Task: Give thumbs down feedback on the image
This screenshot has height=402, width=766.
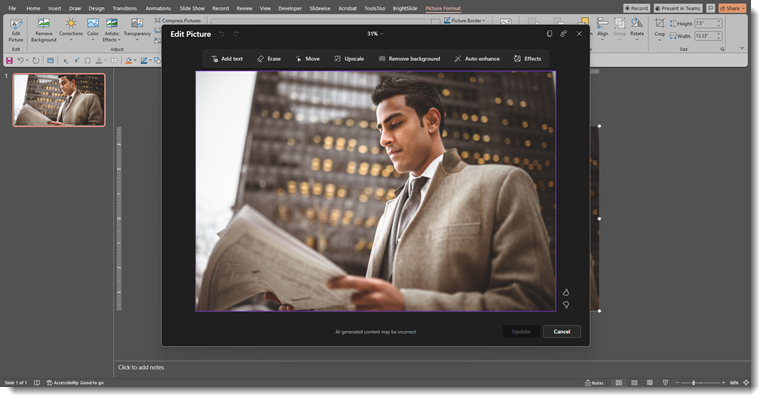Action: 566,305
